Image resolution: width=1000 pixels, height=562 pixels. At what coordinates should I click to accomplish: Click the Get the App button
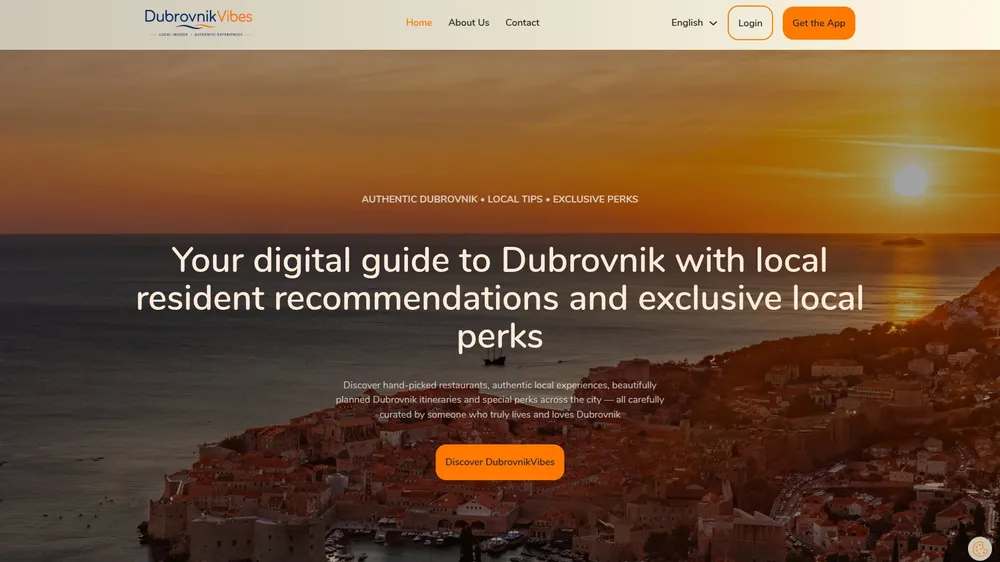tap(819, 23)
